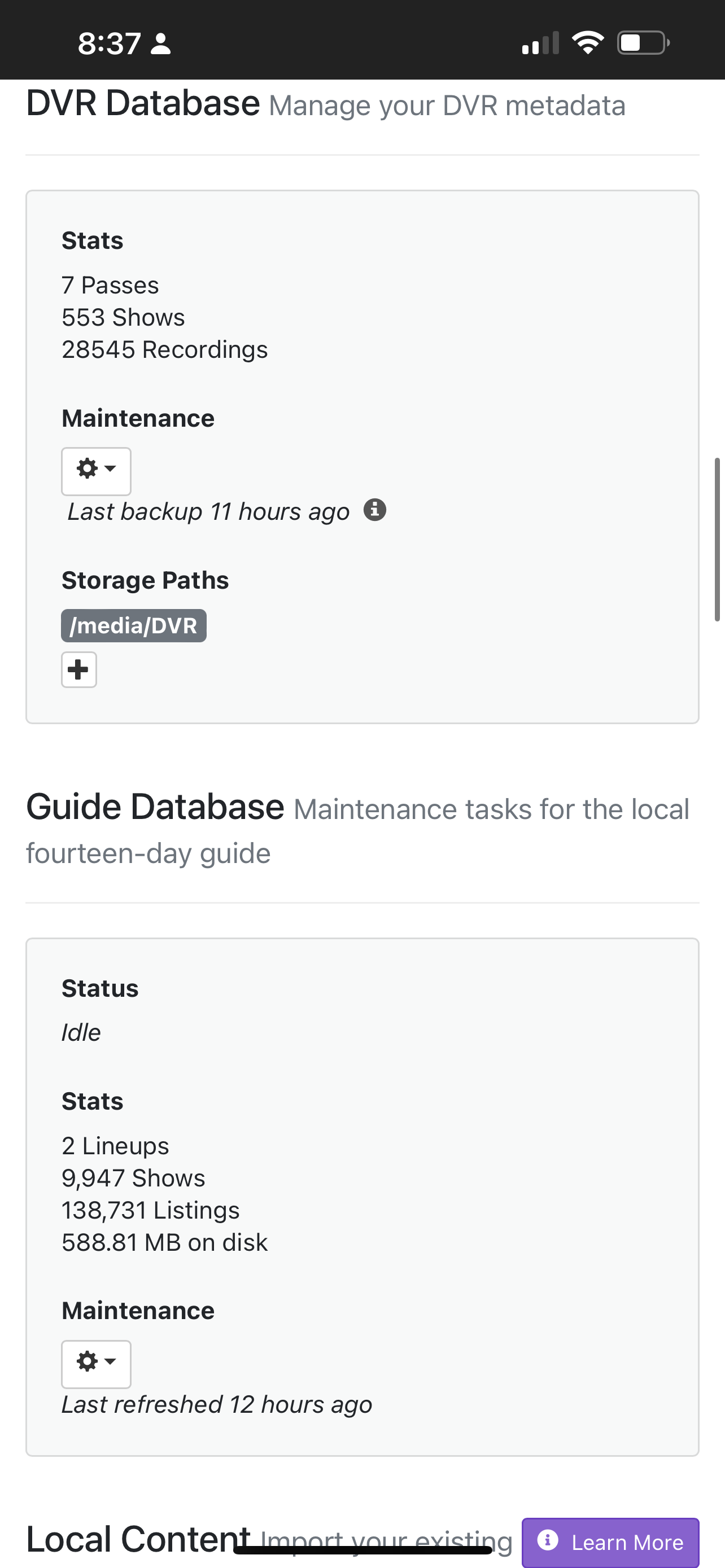Click the Guide Database heading
Viewport: 725px width, 1568px height.
(155, 807)
